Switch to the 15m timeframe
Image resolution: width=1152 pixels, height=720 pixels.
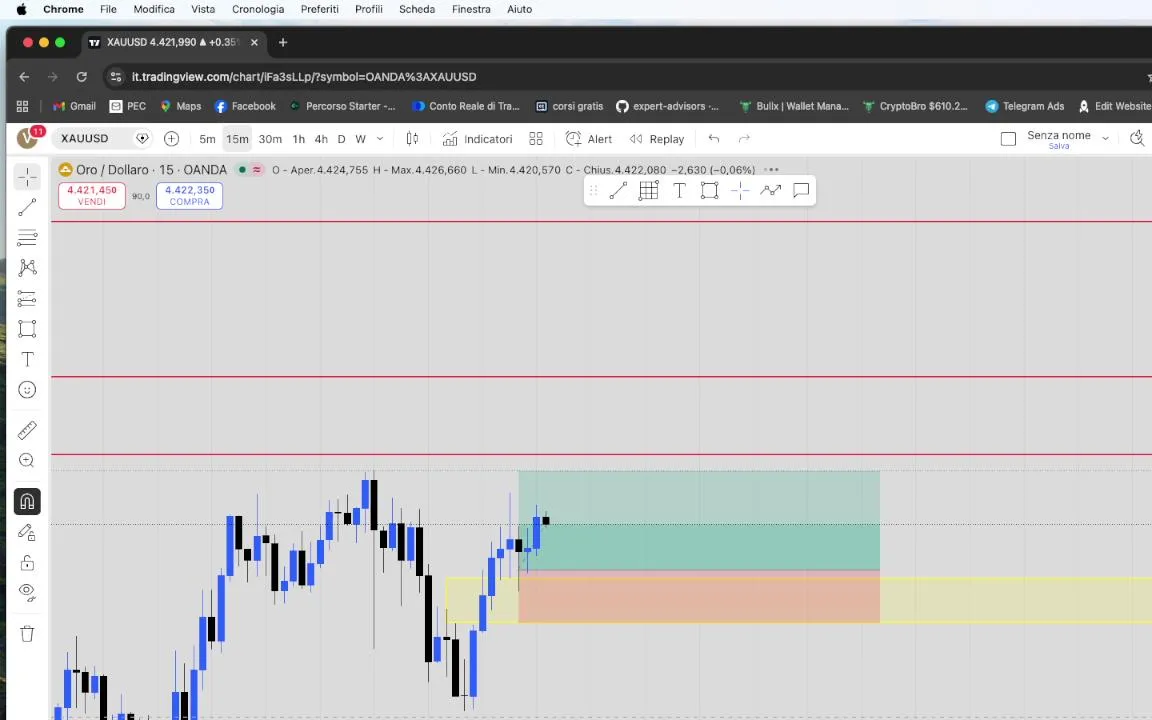point(237,139)
